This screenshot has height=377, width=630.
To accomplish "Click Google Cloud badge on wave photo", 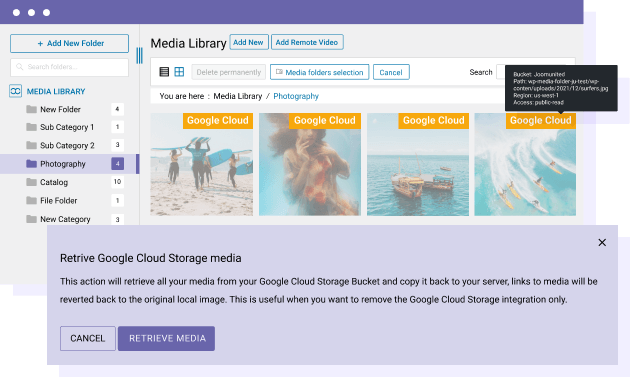I will (x=541, y=121).
